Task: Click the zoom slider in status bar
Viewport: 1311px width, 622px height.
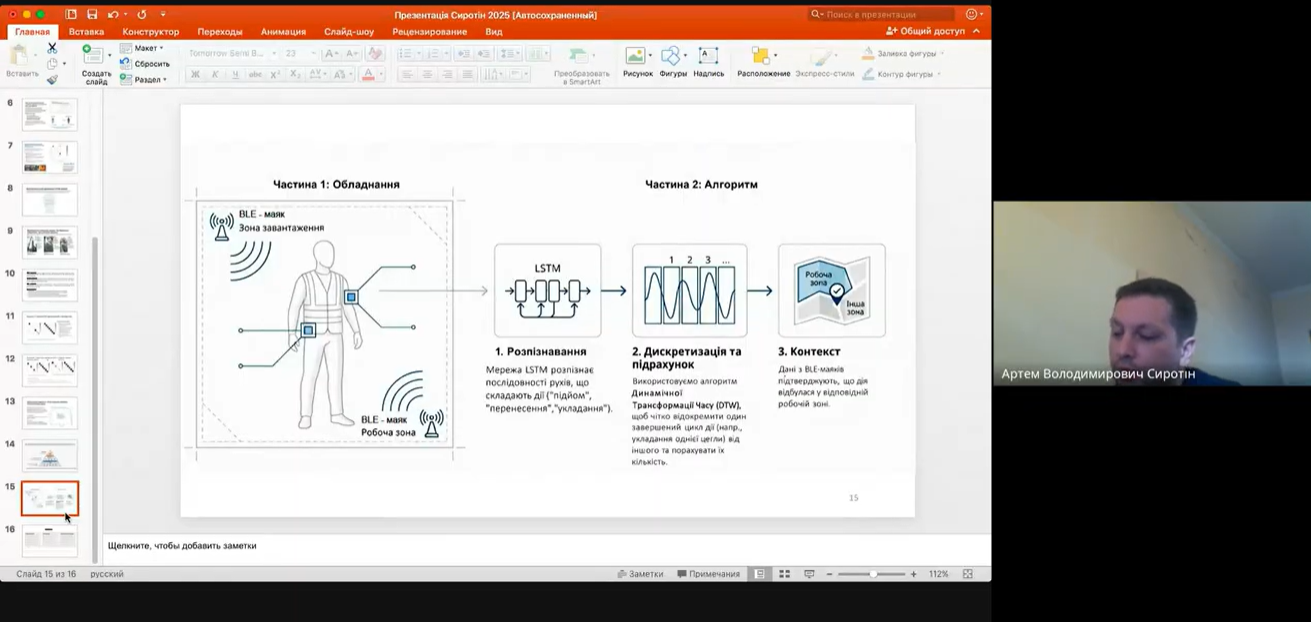Action: pos(872,574)
